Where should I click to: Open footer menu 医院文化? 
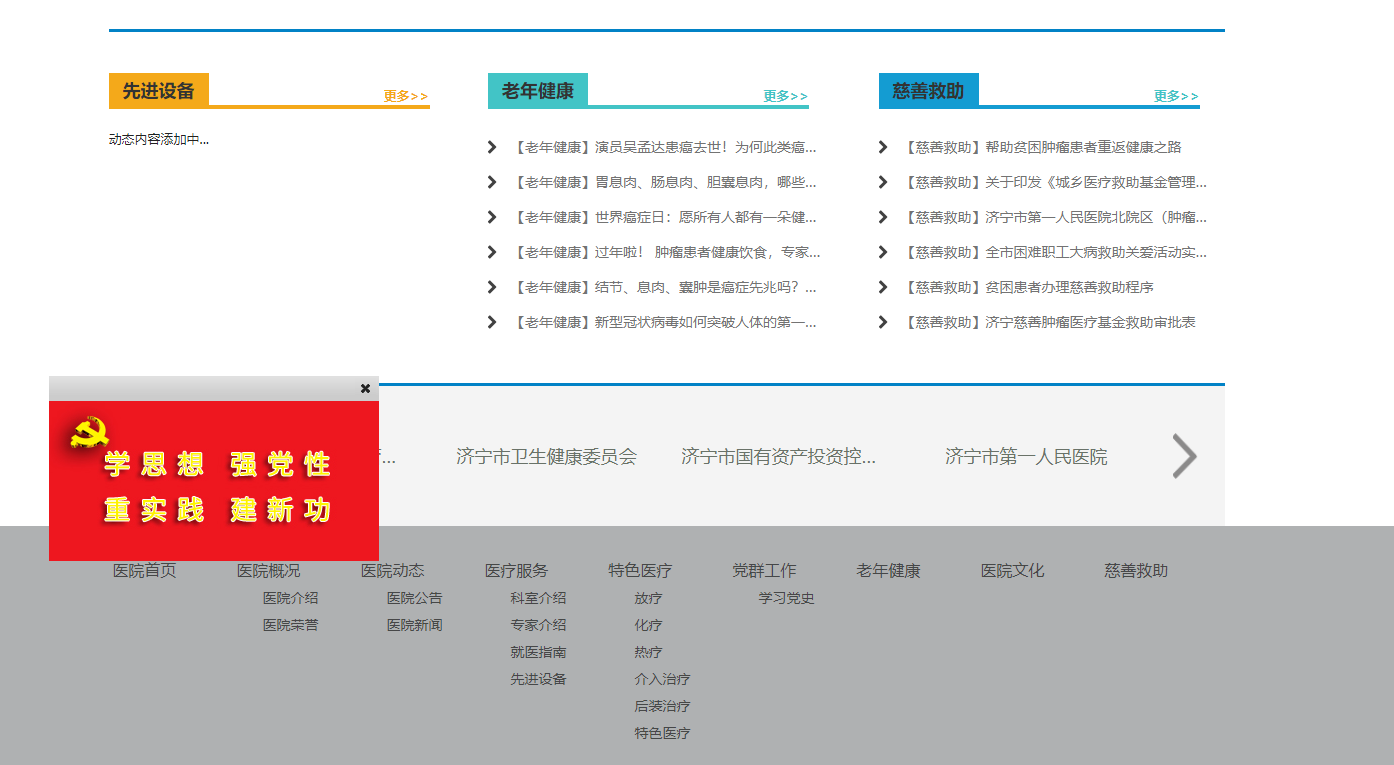1013,571
